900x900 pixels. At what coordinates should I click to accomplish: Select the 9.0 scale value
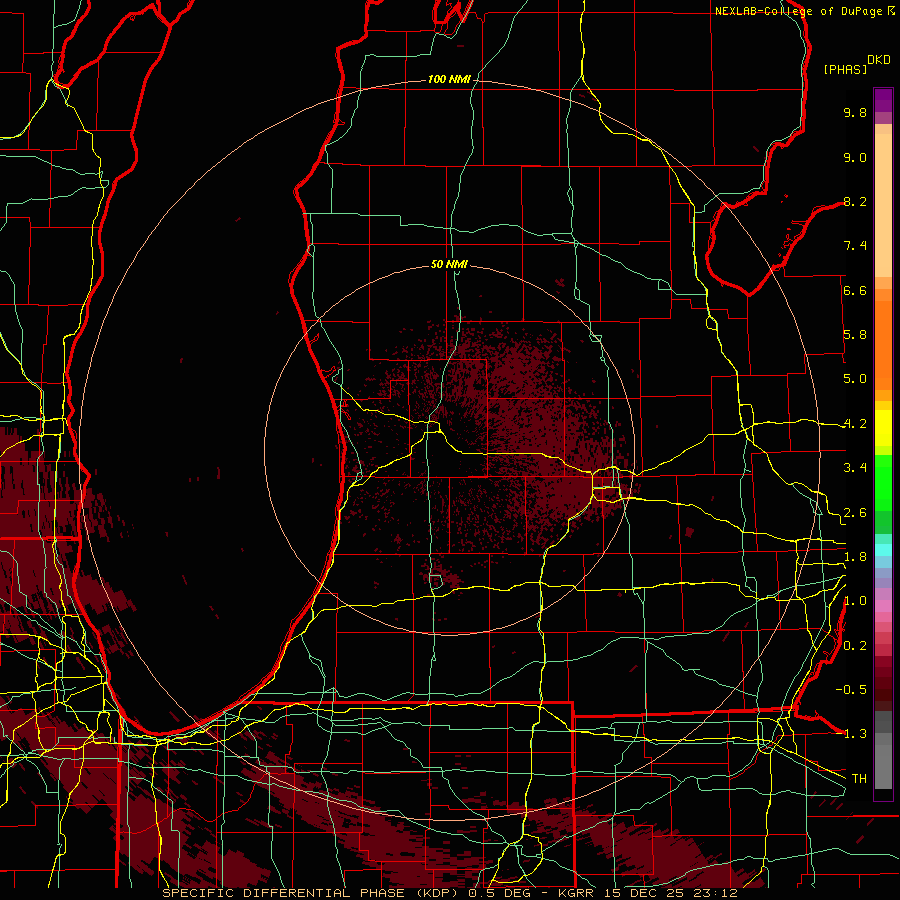(x=855, y=157)
